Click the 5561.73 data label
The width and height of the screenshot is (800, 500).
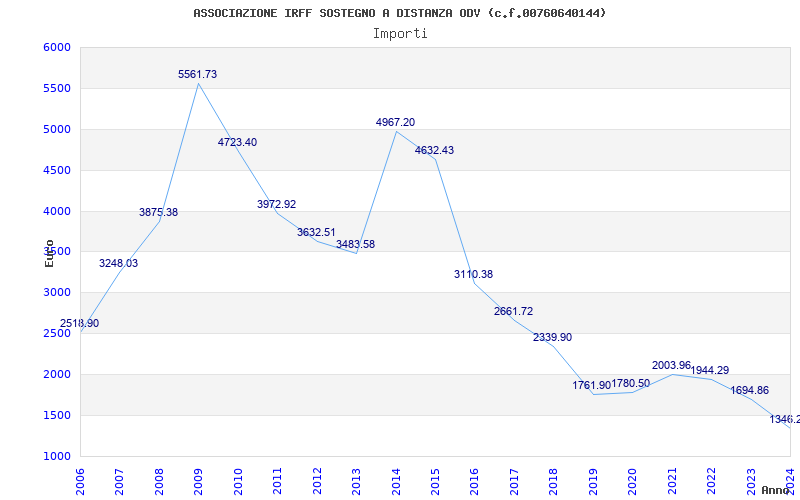(x=197, y=74)
